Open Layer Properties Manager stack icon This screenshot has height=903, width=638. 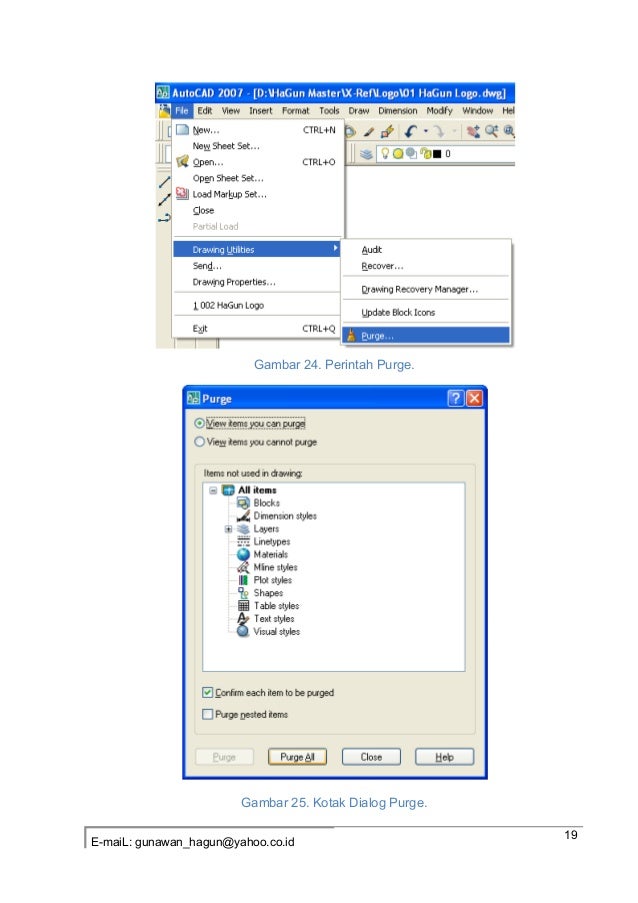tap(366, 154)
